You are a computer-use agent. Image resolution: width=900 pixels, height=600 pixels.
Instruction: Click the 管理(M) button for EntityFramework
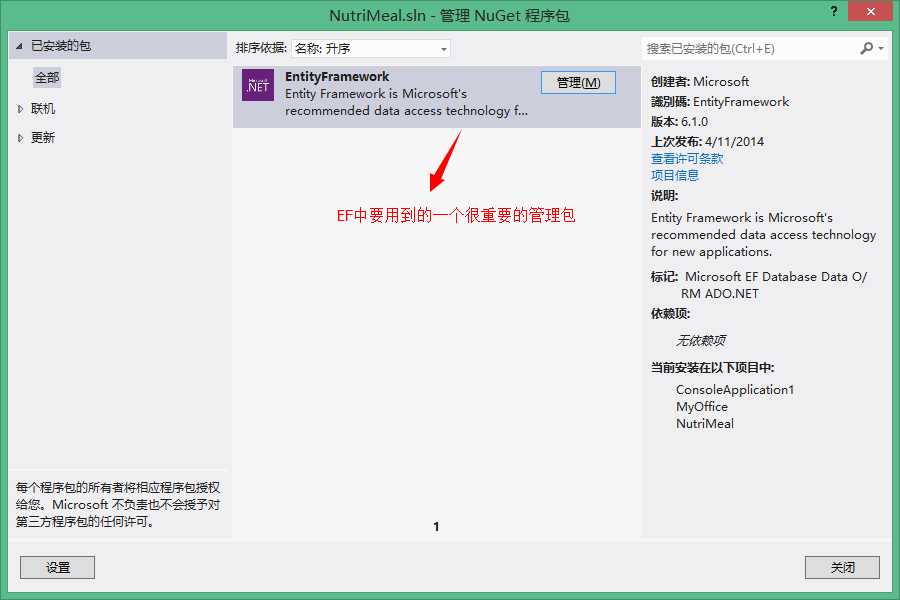[x=578, y=83]
